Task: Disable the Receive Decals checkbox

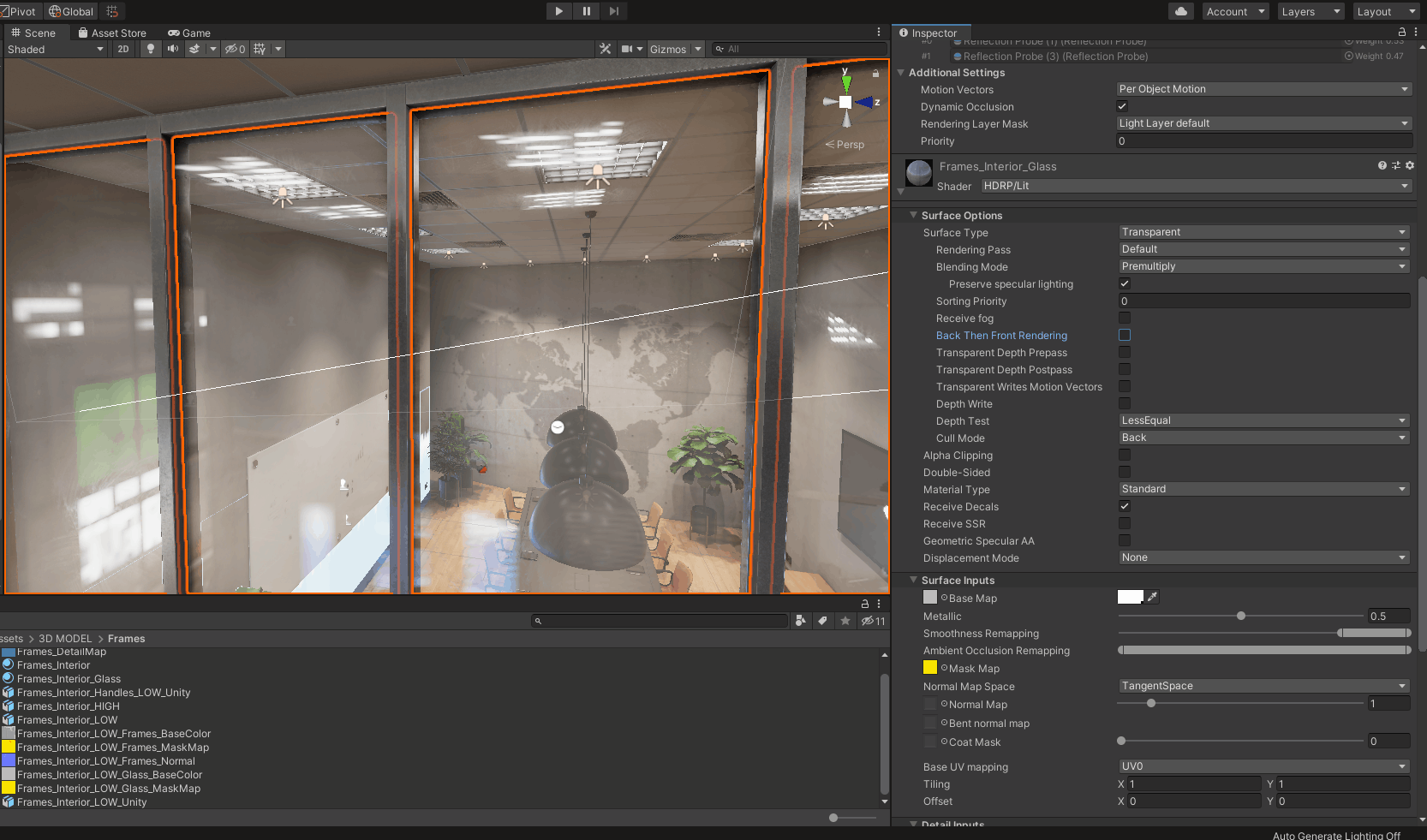Action: pos(1125,506)
